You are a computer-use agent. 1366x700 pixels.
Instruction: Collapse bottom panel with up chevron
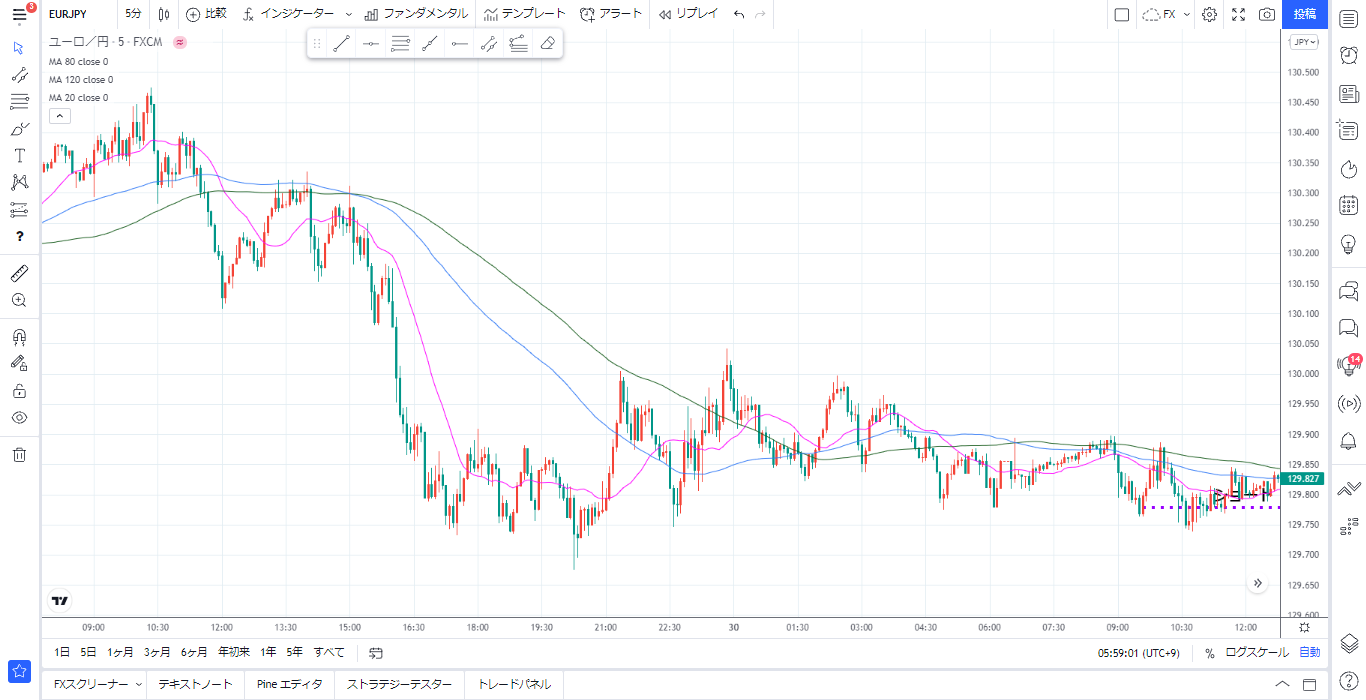click(1282, 685)
